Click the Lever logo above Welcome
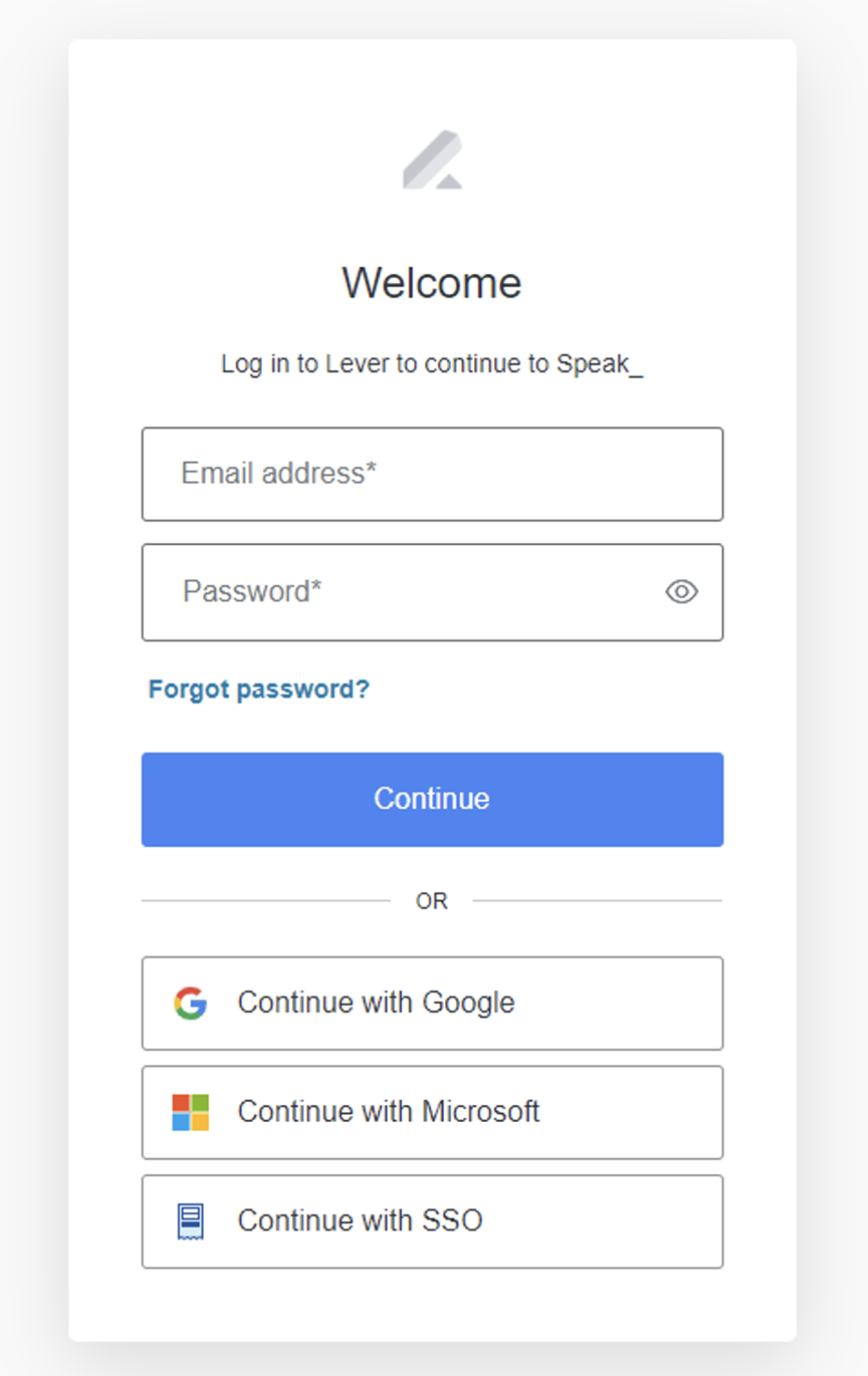 point(432,159)
